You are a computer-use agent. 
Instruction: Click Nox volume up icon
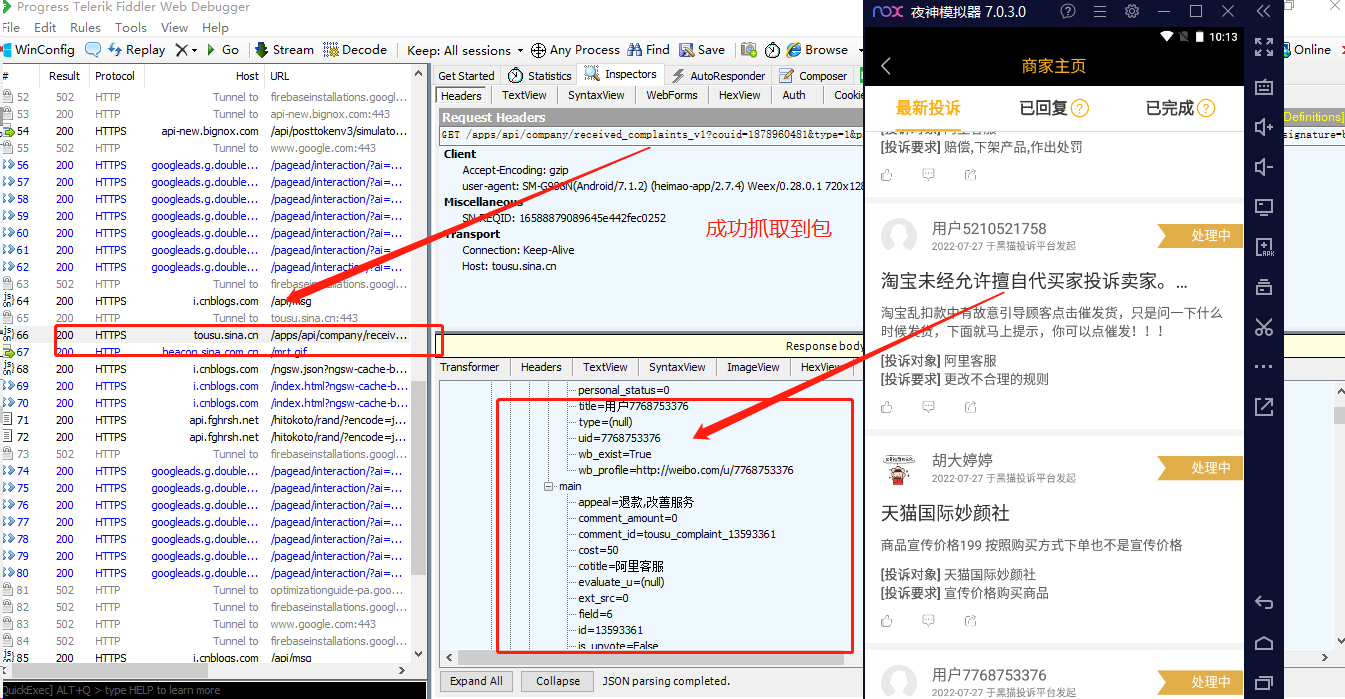[1264, 127]
